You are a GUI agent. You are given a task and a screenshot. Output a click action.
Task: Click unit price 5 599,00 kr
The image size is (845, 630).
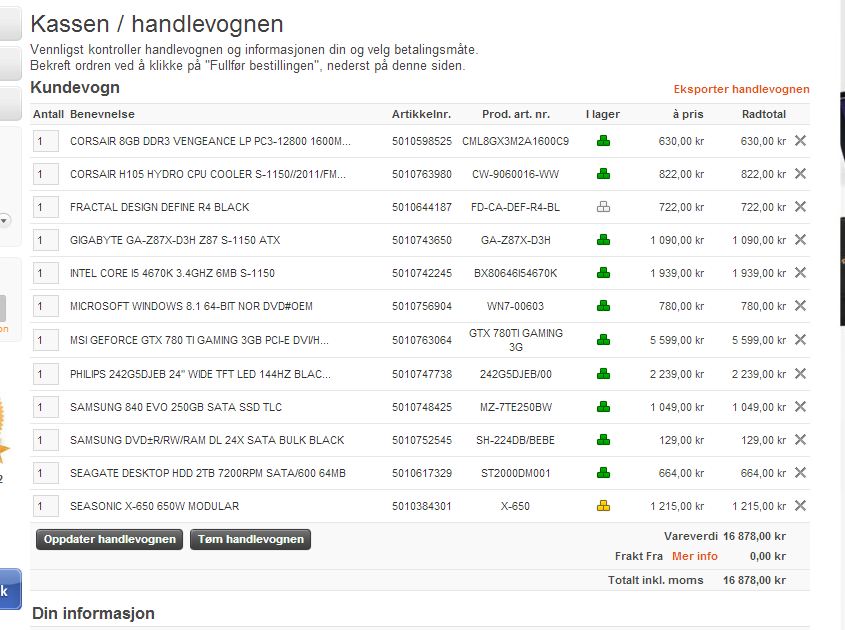point(677,340)
